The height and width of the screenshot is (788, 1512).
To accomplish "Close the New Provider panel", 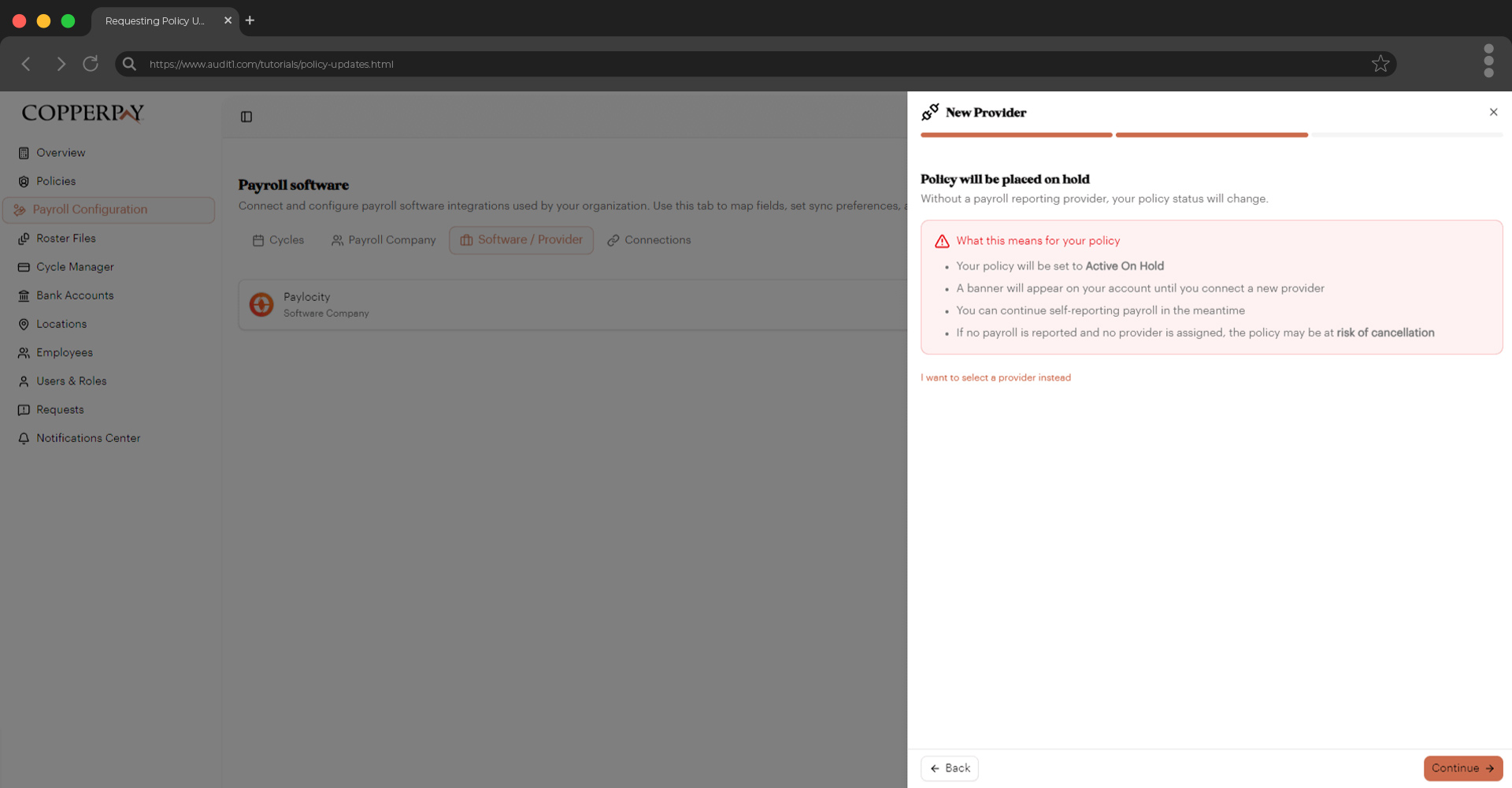I will [x=1493, y=112].
